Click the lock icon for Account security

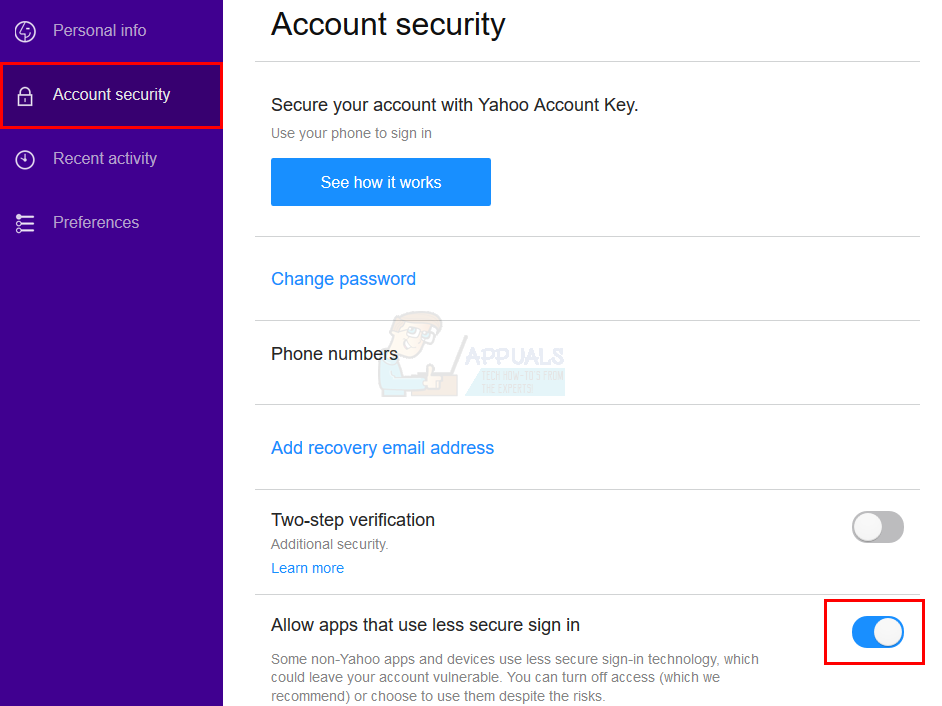(x=25, y=96)
